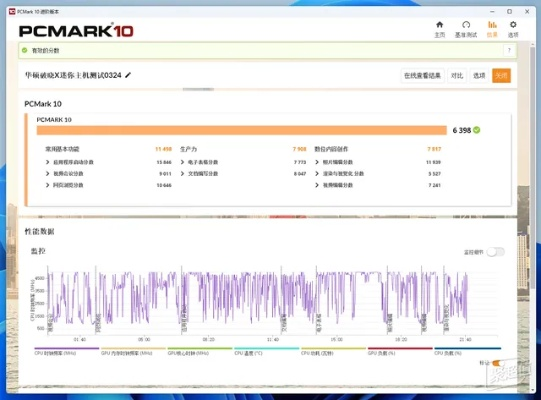Click the 05:00 time label on the chart axis

144,340
